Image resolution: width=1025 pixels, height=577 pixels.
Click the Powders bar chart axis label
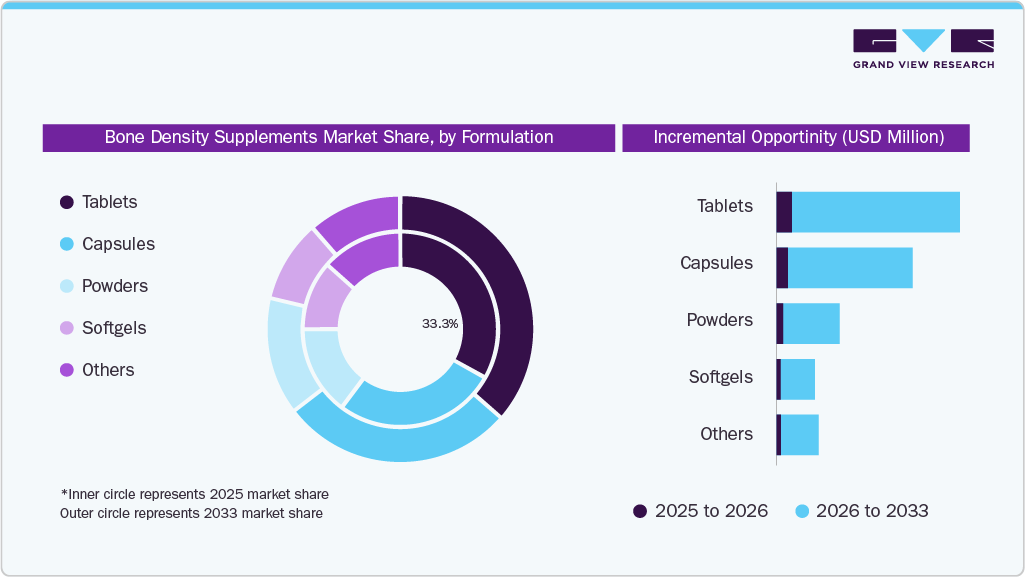(720, 320)
